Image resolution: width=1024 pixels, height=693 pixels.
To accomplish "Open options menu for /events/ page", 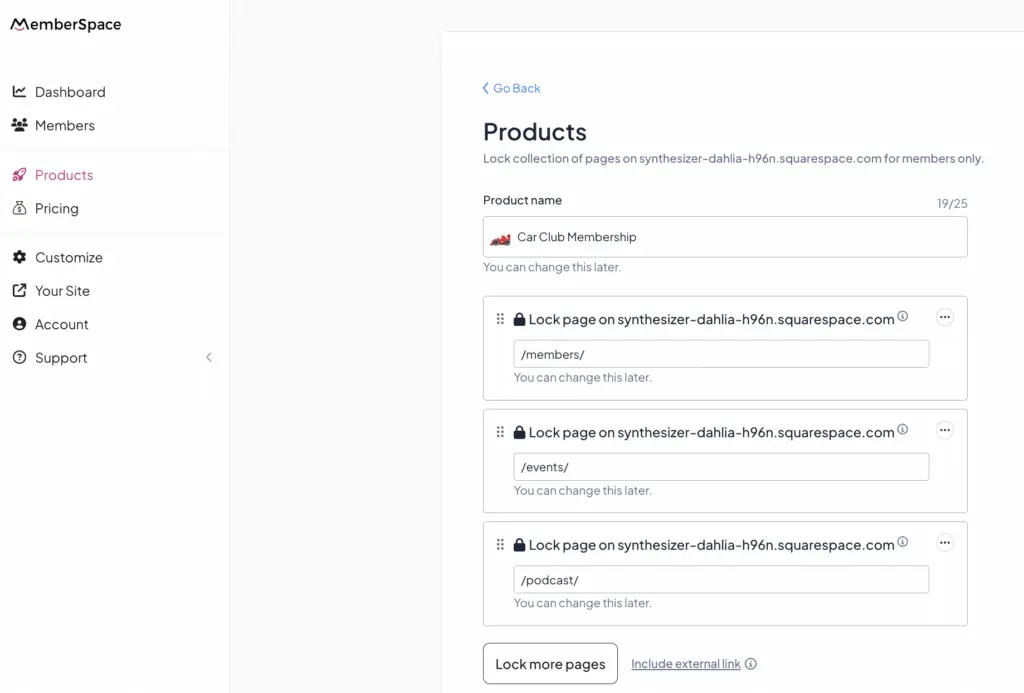I will (x=945, y=430).
